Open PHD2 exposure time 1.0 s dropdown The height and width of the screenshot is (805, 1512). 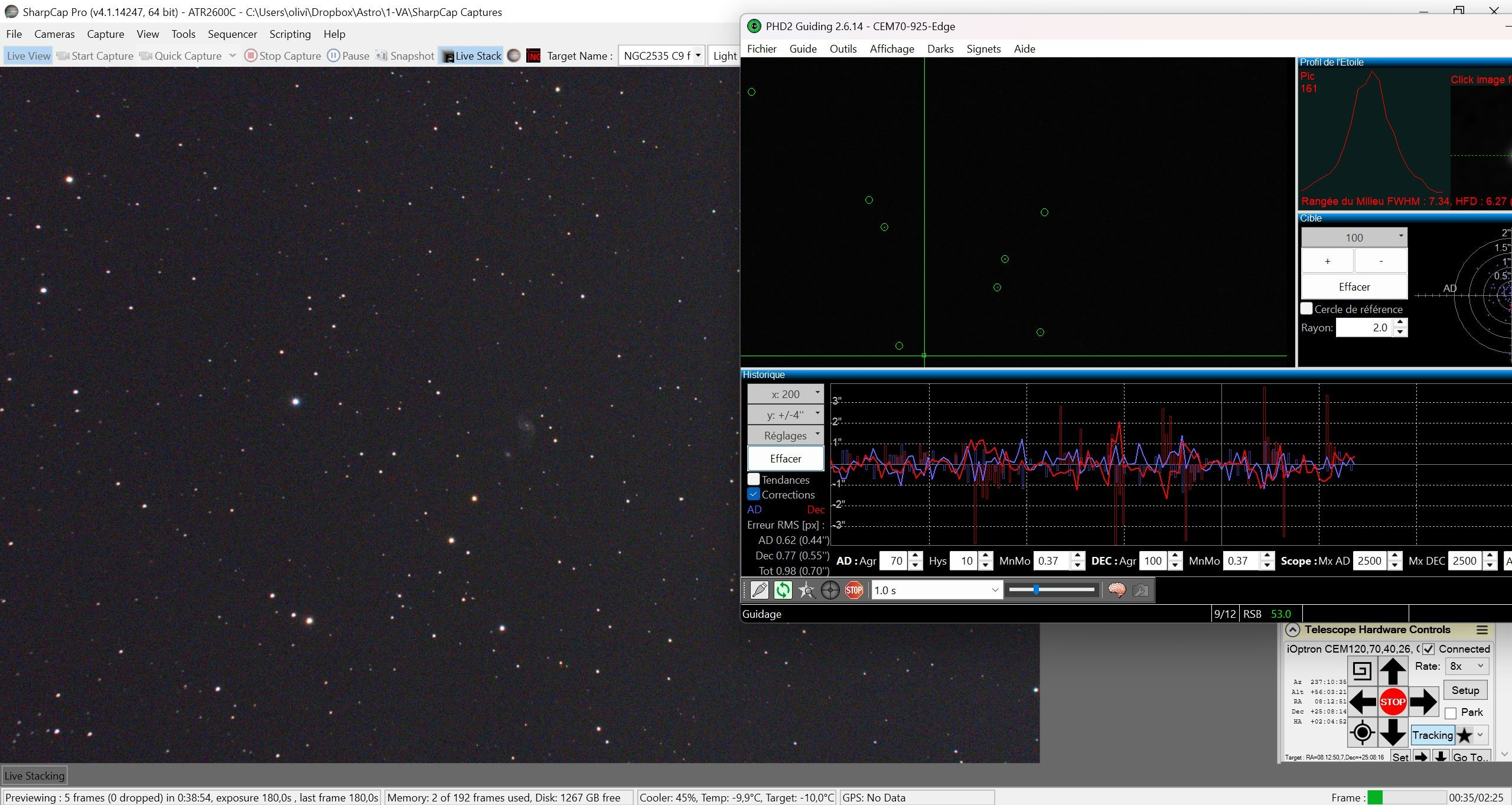(x=937, y=590)
